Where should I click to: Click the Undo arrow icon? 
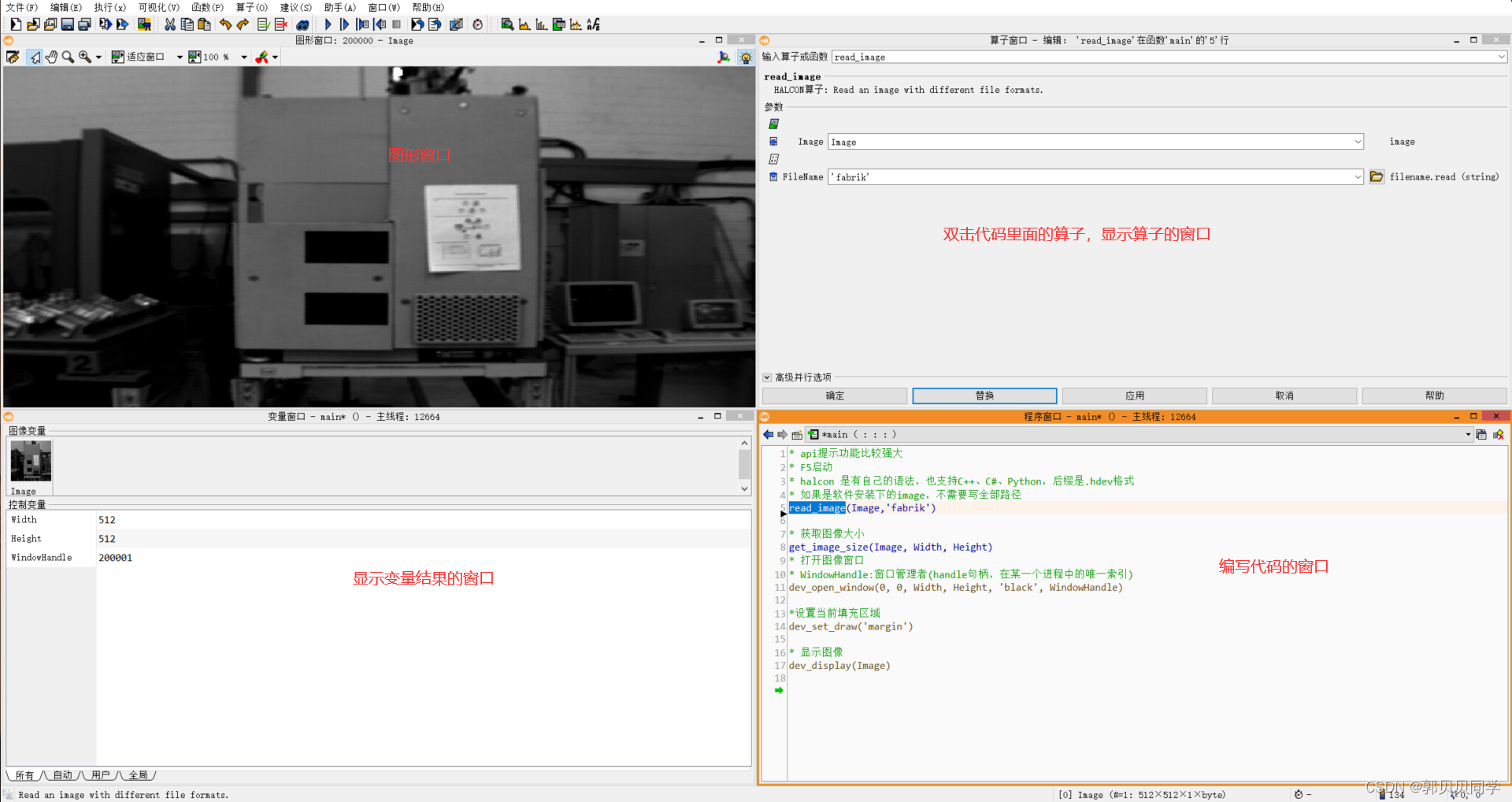point(225,24)
